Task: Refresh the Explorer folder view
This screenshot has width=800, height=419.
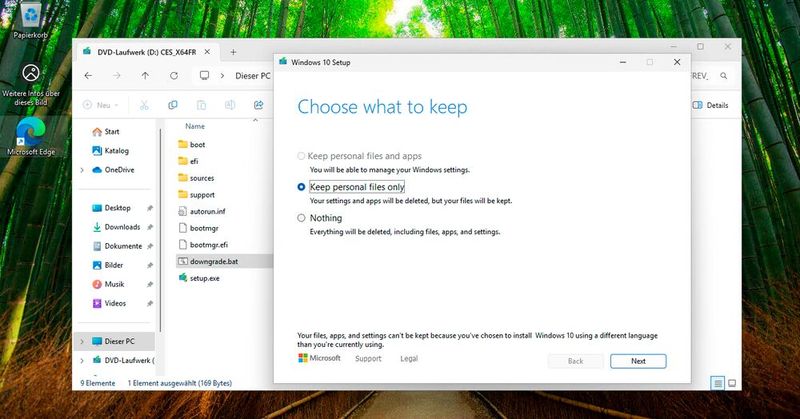Action: pos(174,76)
